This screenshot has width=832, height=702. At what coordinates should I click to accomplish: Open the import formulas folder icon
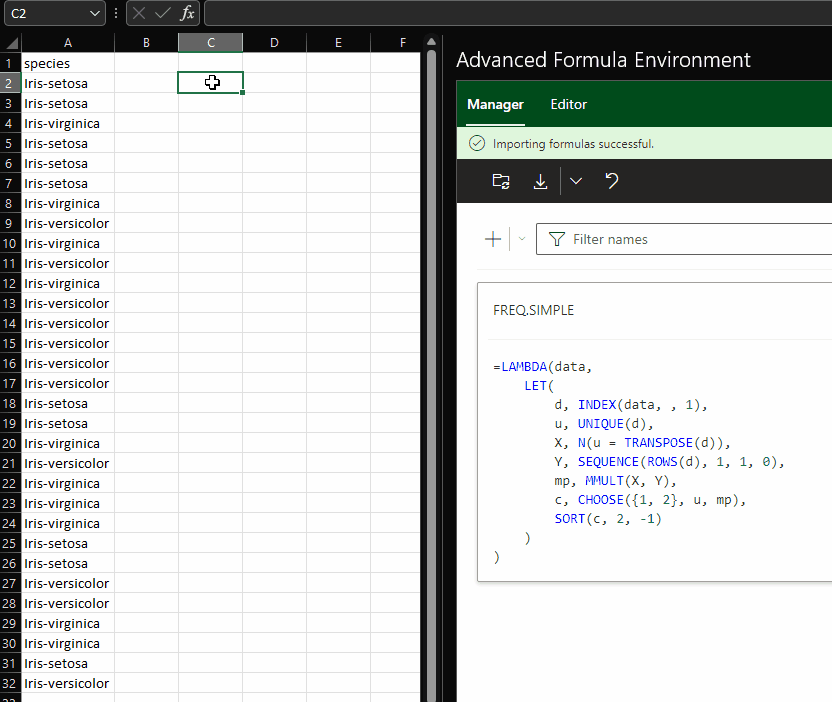tap(501, 181)
